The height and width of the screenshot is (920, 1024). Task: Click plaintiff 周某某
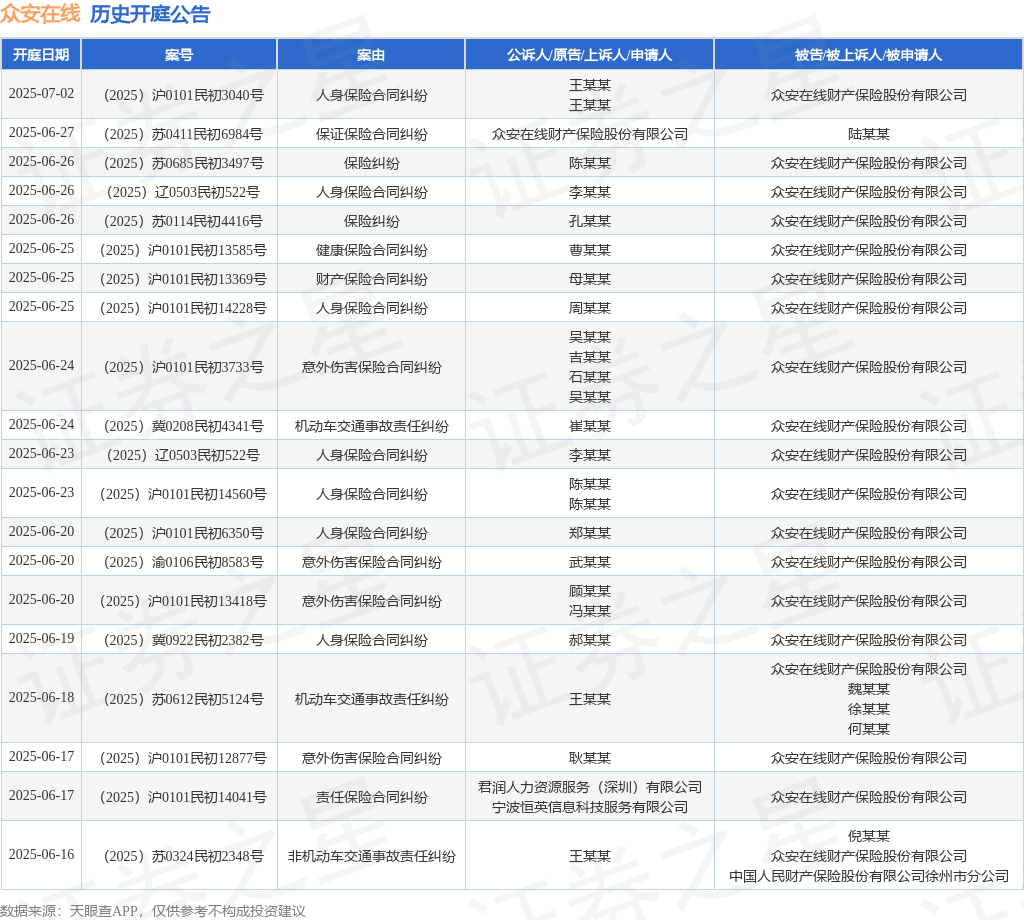[x=590, y=308]
